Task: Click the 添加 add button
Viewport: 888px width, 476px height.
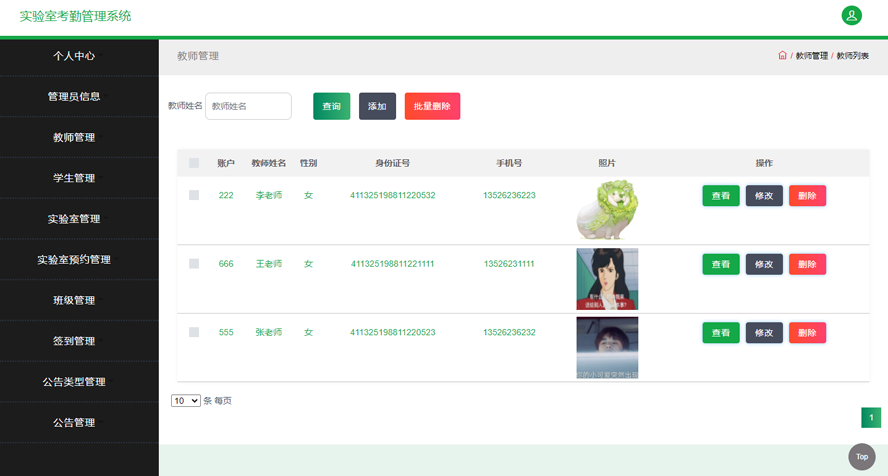Action: point(377,106)
